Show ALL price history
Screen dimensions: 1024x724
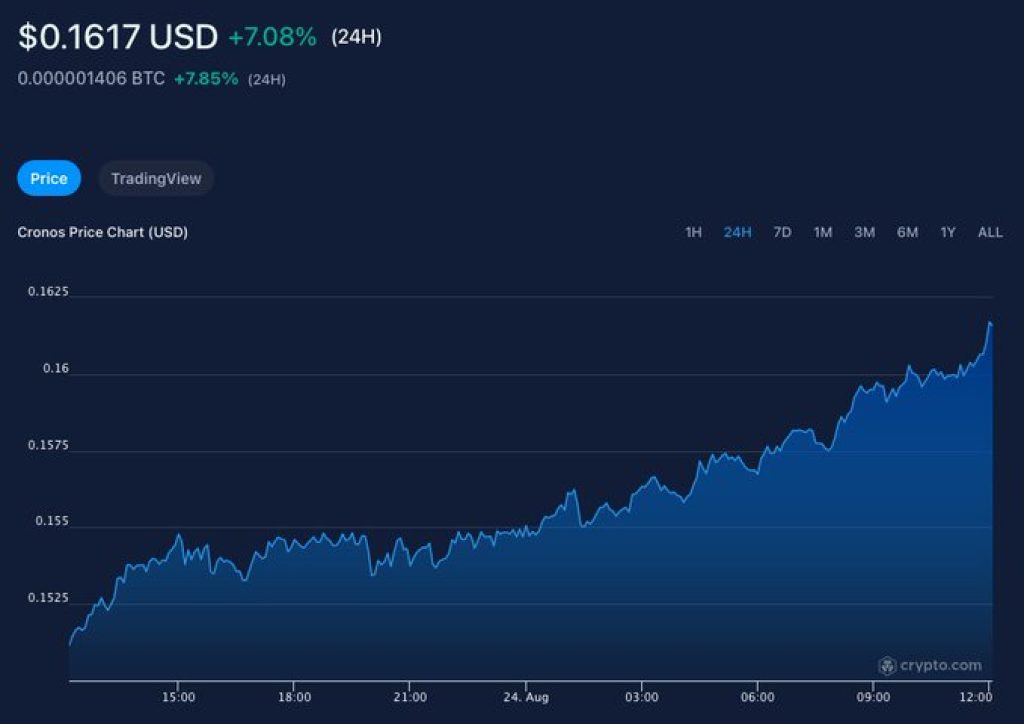(990, 232)
